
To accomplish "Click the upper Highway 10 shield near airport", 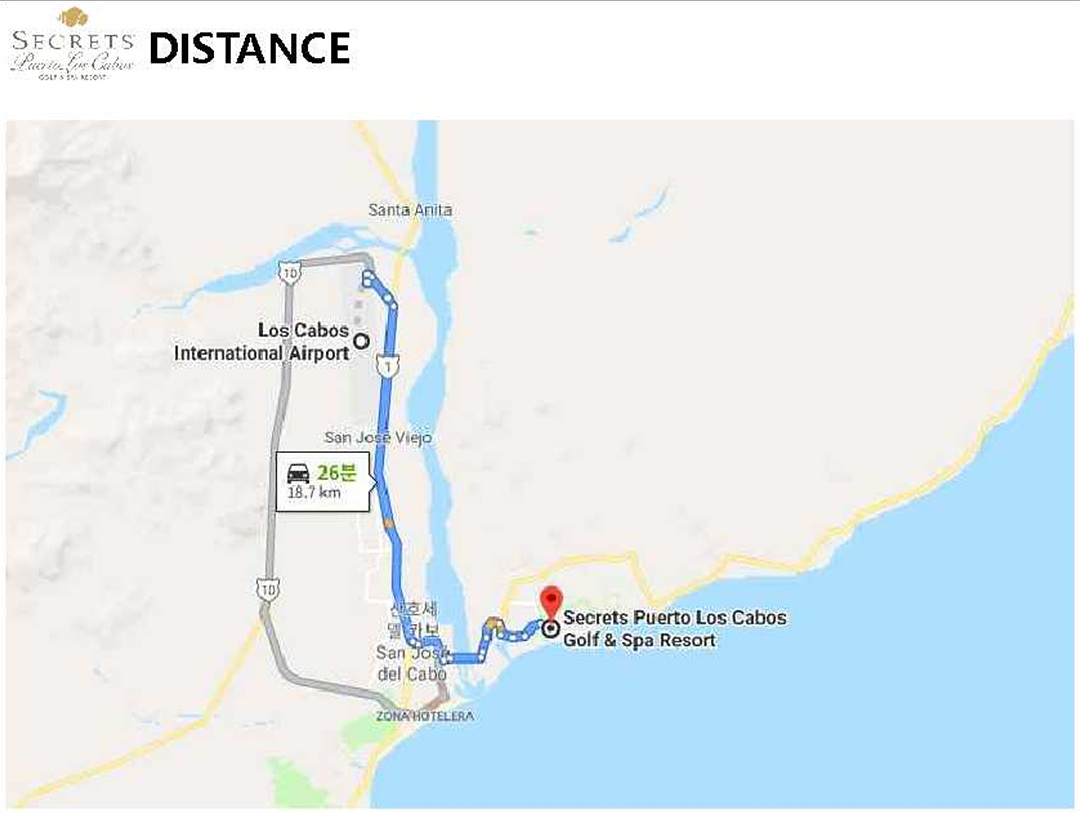I will (x=289, y=273).
